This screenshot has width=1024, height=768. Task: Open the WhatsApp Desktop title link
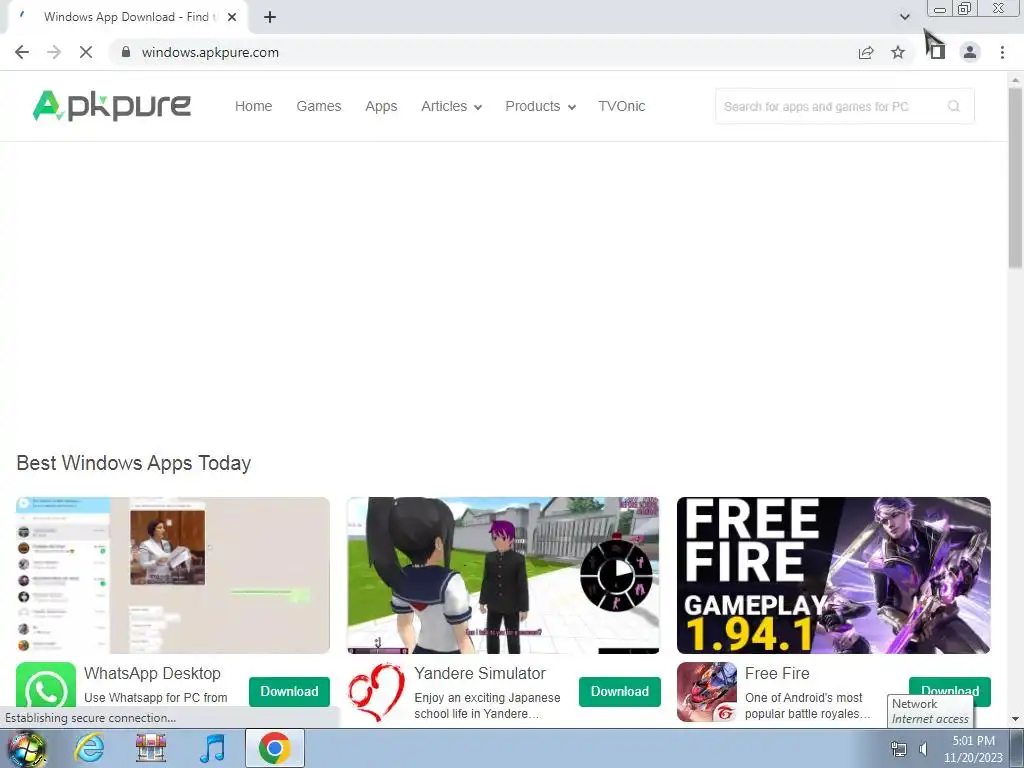point(152,673)
